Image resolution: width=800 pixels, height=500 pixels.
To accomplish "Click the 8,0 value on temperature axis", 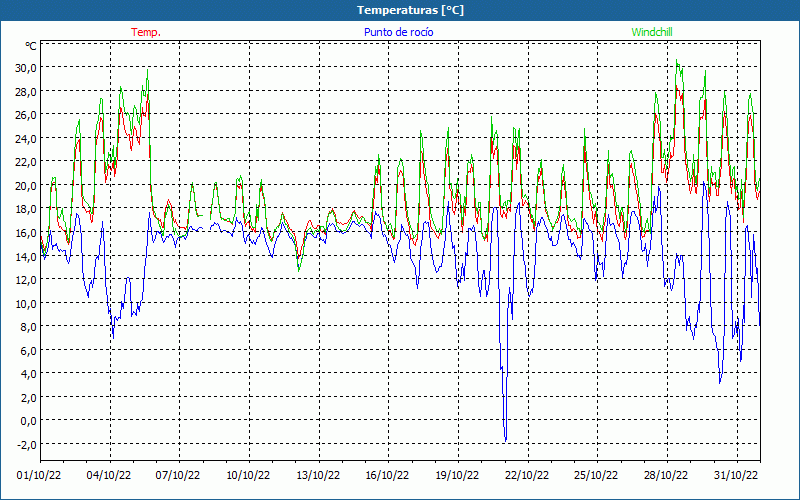I will point(29,327).
